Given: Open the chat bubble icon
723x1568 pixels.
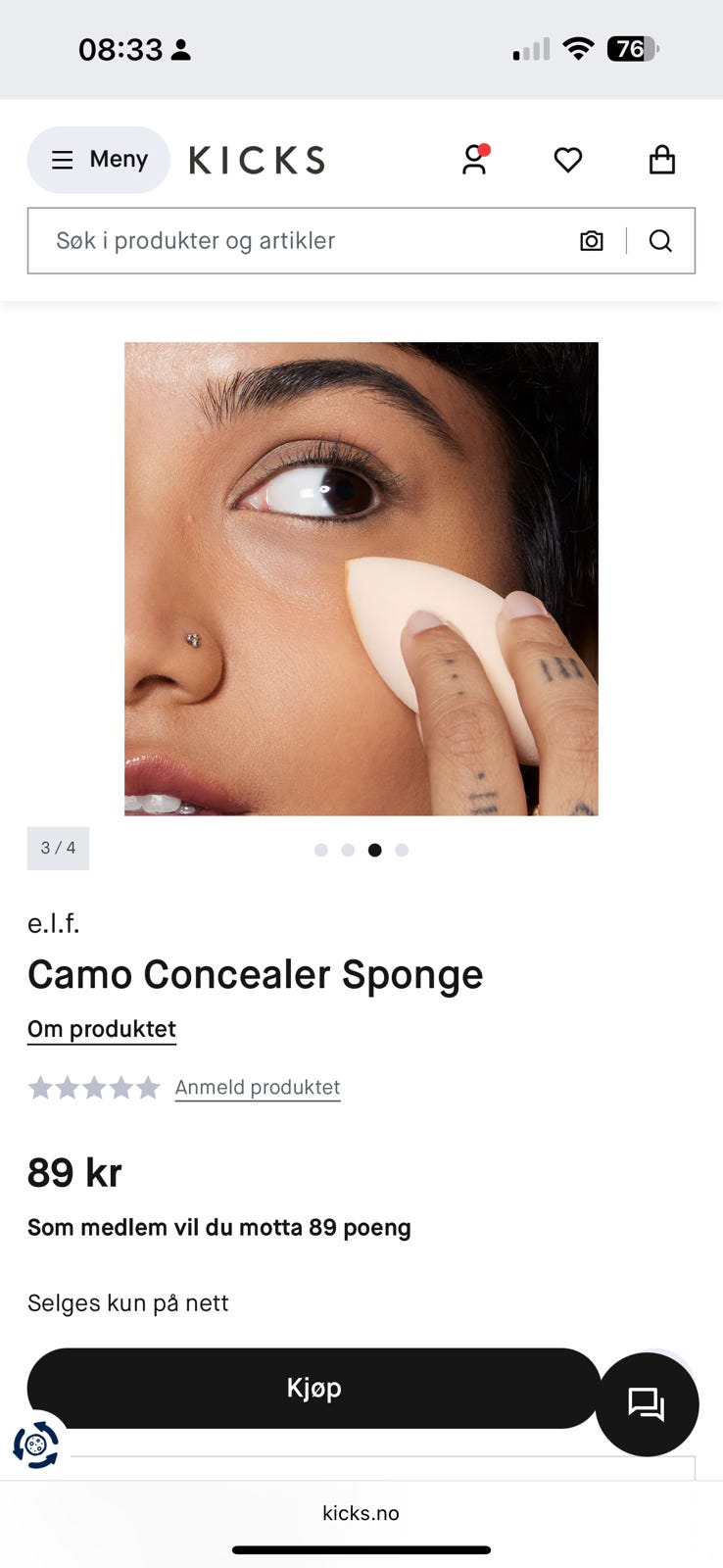Looking at the screenshot, I should (647, 1404).
